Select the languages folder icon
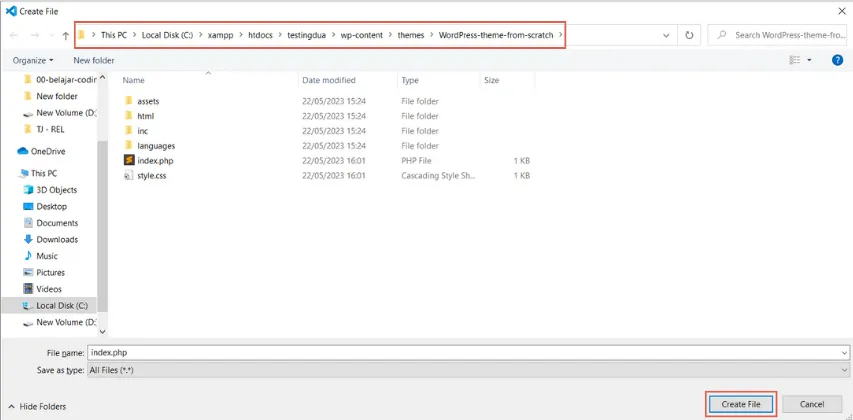This screenshot has height=420, width=853. tap(128, 146)
